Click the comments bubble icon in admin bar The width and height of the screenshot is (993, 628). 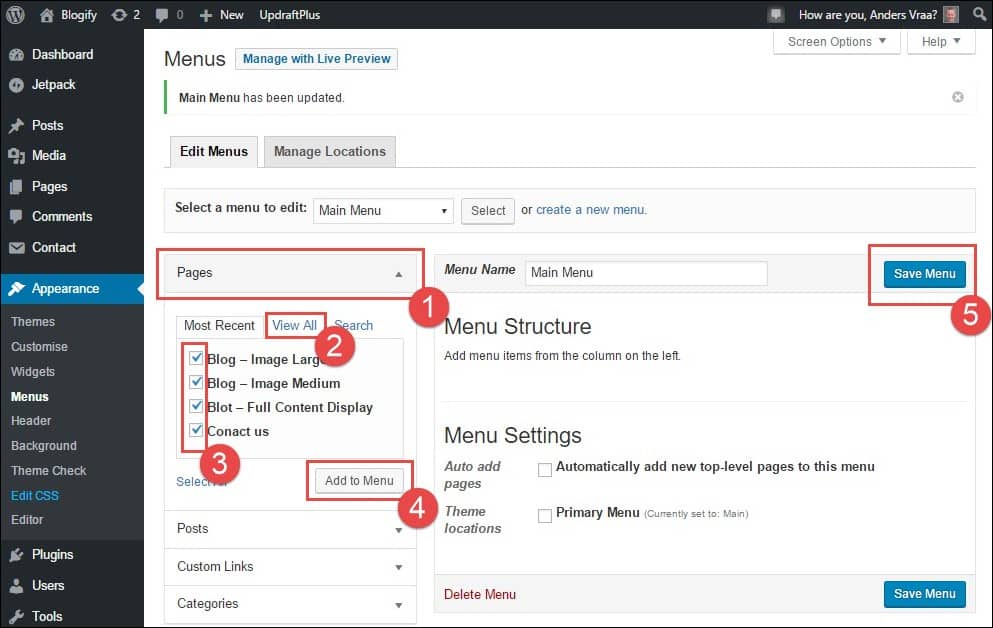click(x=162, y=15)
